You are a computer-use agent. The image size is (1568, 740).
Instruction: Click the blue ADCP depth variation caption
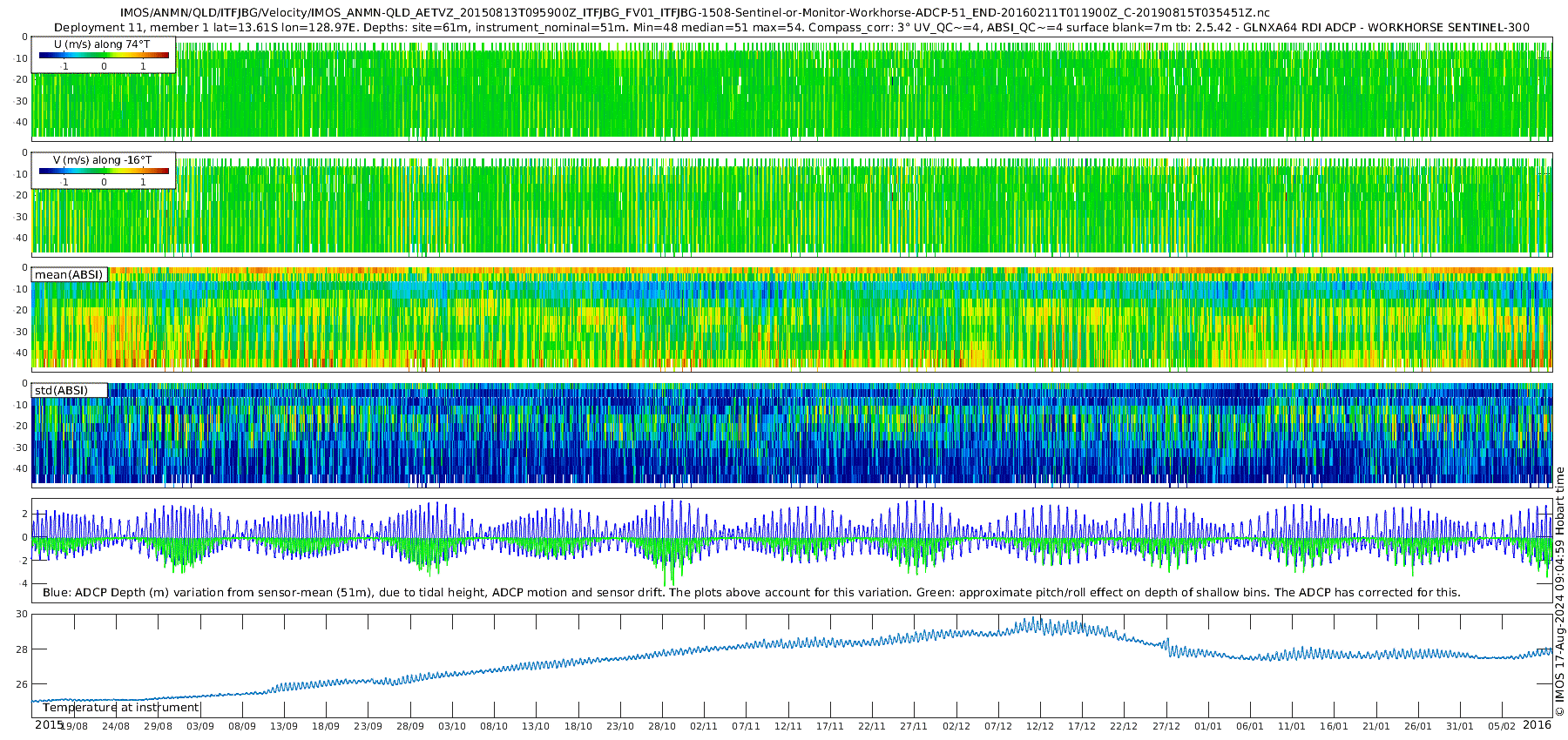(751, 593)
